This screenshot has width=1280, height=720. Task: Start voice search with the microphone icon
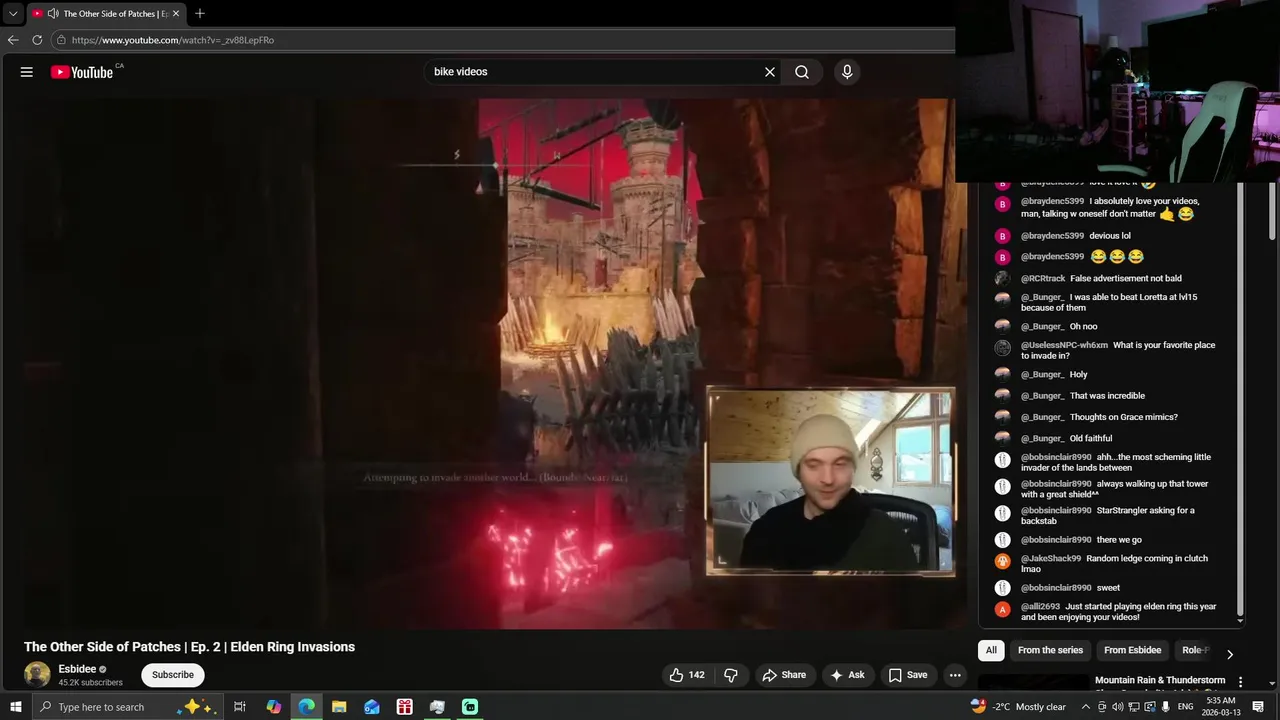pyautogui.click(x=847, y=72)
